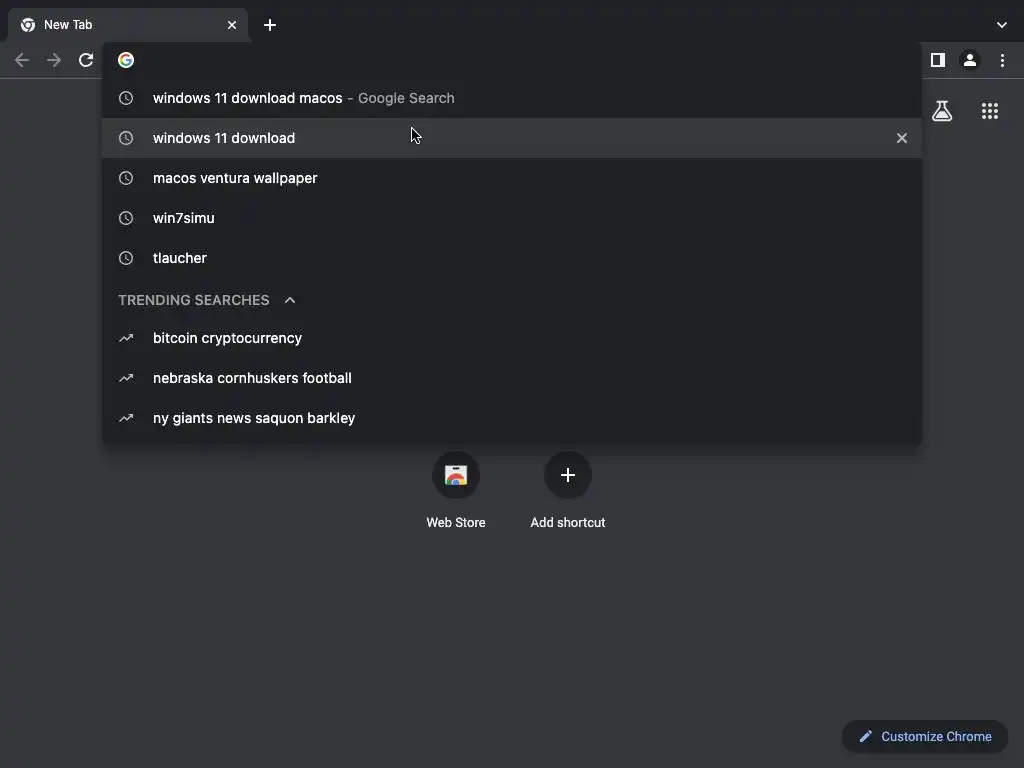Click the clock icon beside macos ventura wallpaper
This screenshot has height=768, width=1024.
click(126, 178)
